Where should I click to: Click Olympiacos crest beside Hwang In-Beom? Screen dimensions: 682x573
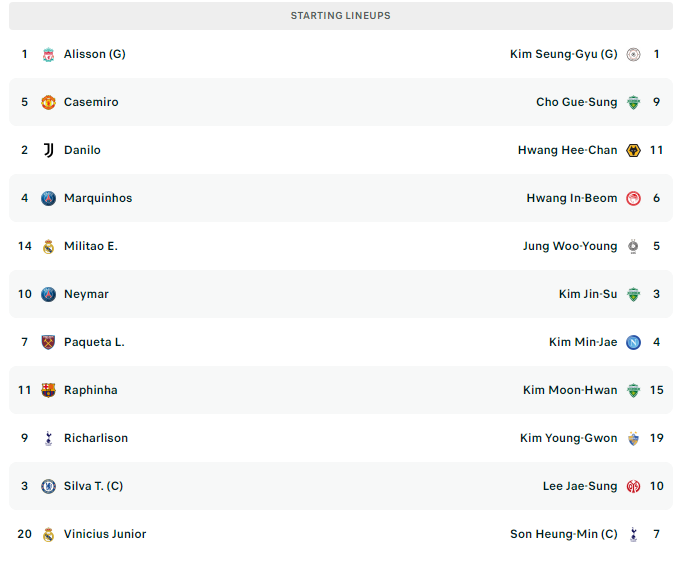[x=633, y=198]
